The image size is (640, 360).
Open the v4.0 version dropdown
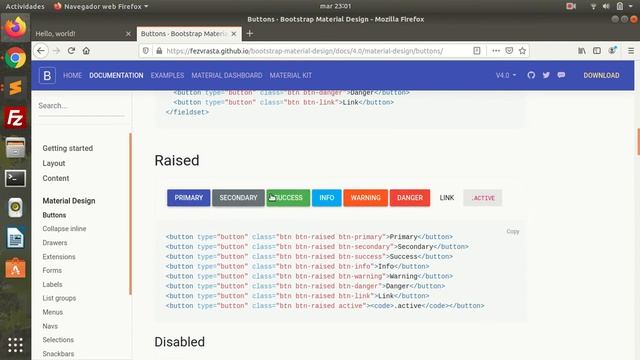[506, 75]
